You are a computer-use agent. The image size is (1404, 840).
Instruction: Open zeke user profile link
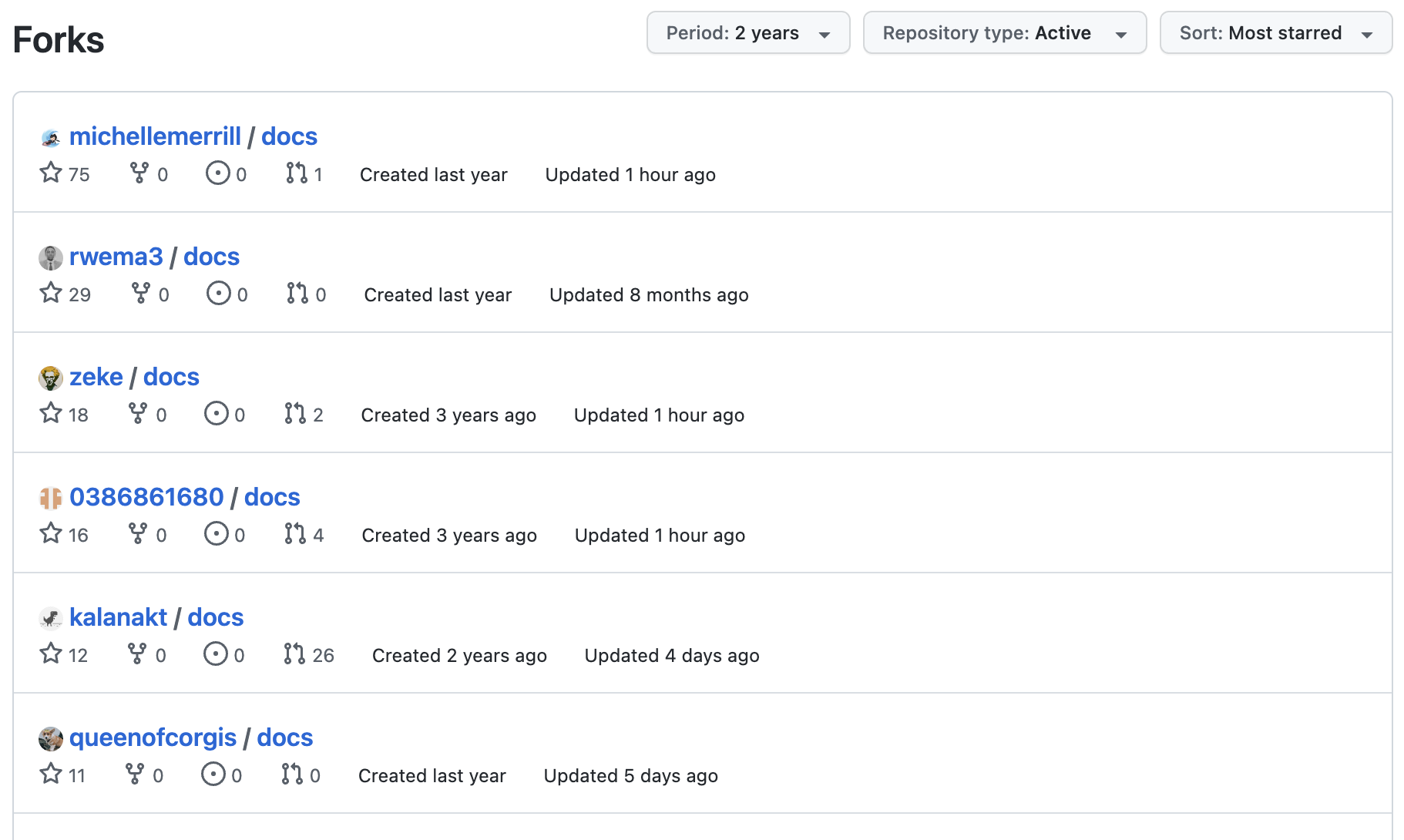pyautogui.click(x=96, y=377)
